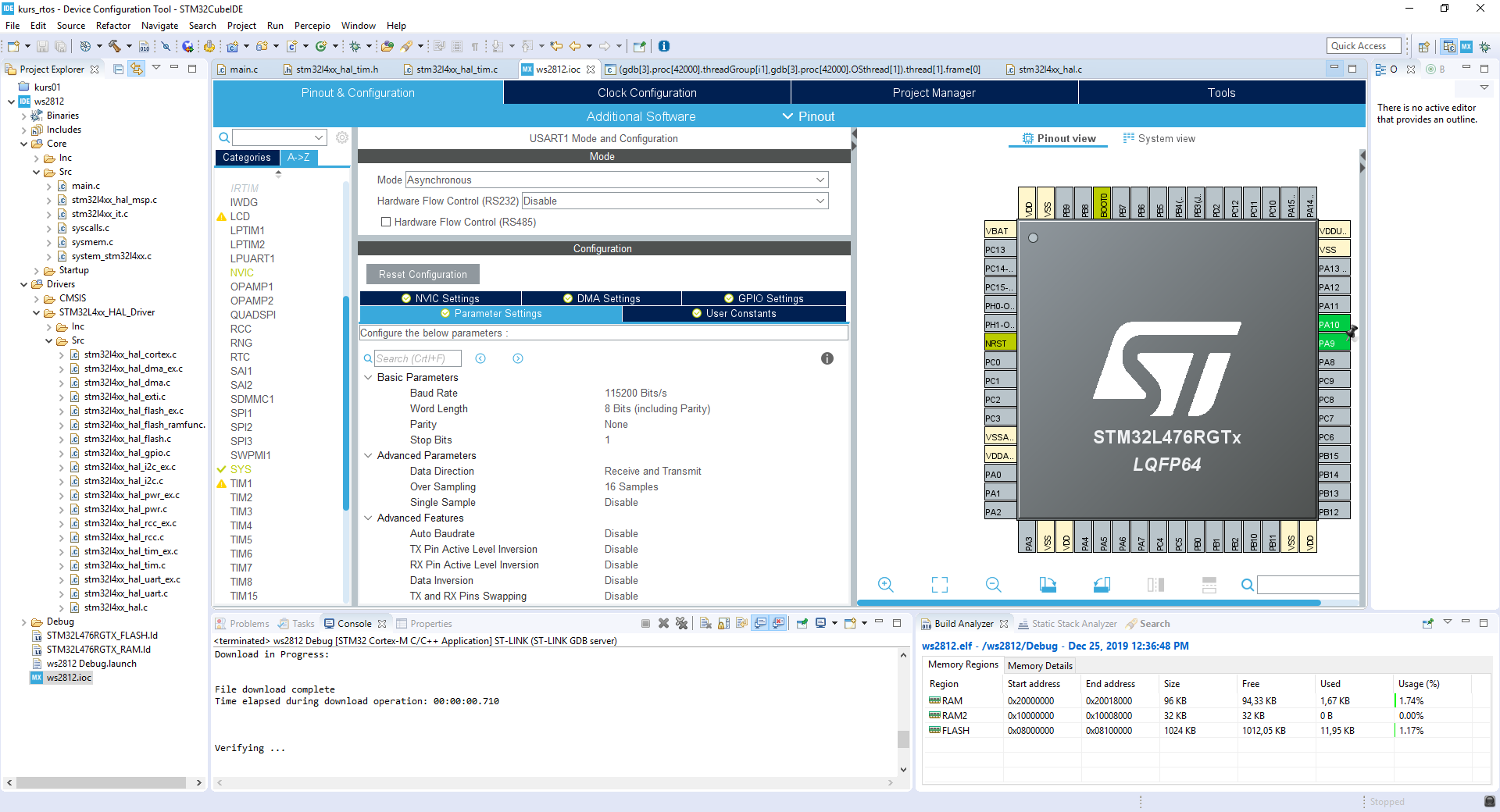This screenshot has width=1500, height=812.
Task: Remove launch from console
Action: coord(663,623)
